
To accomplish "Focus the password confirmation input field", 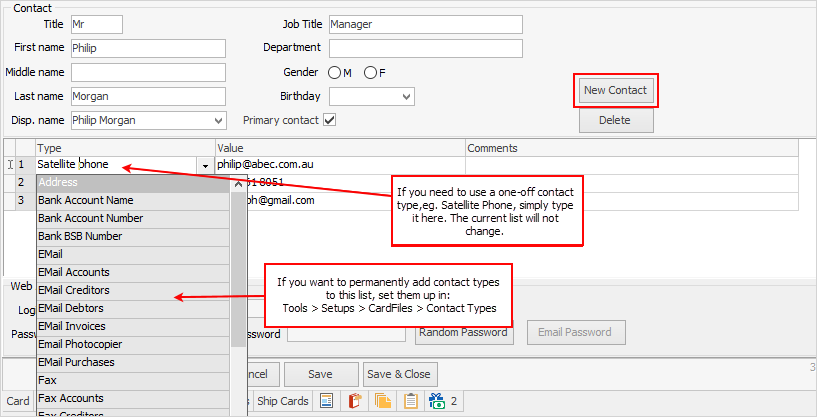I will [346, 334].
